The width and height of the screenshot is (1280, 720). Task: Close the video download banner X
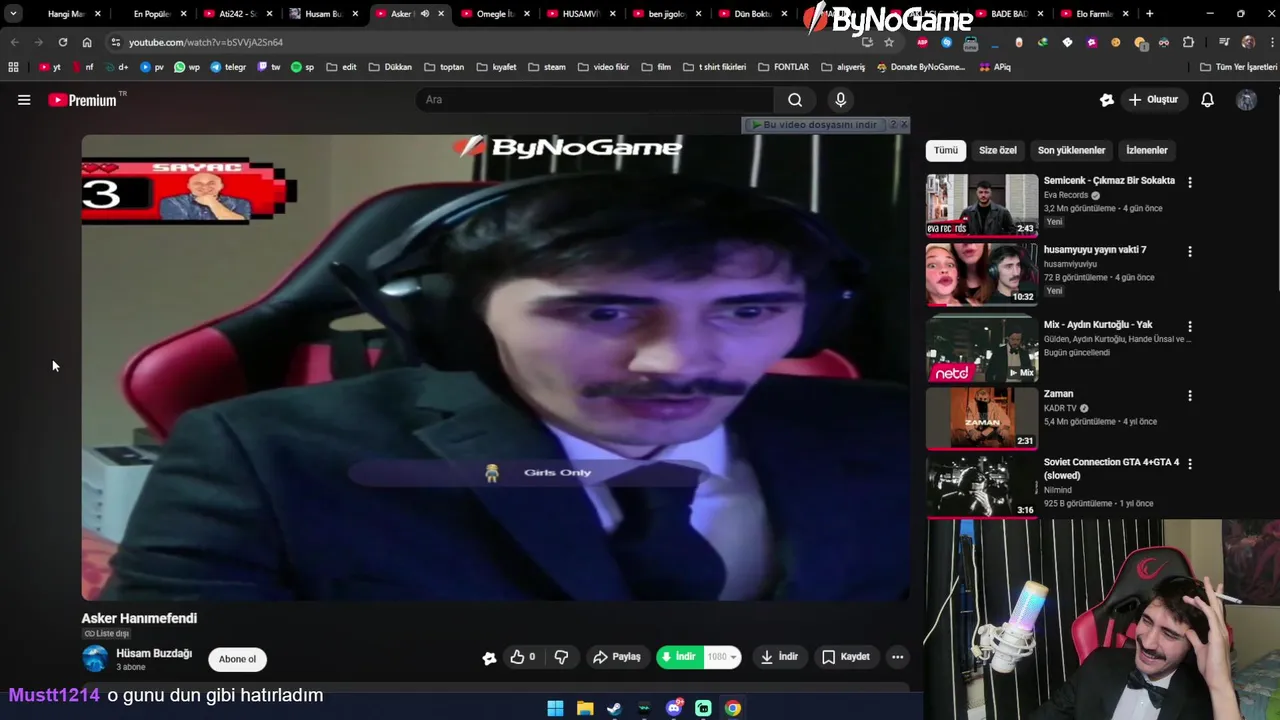tap(904, 125)
